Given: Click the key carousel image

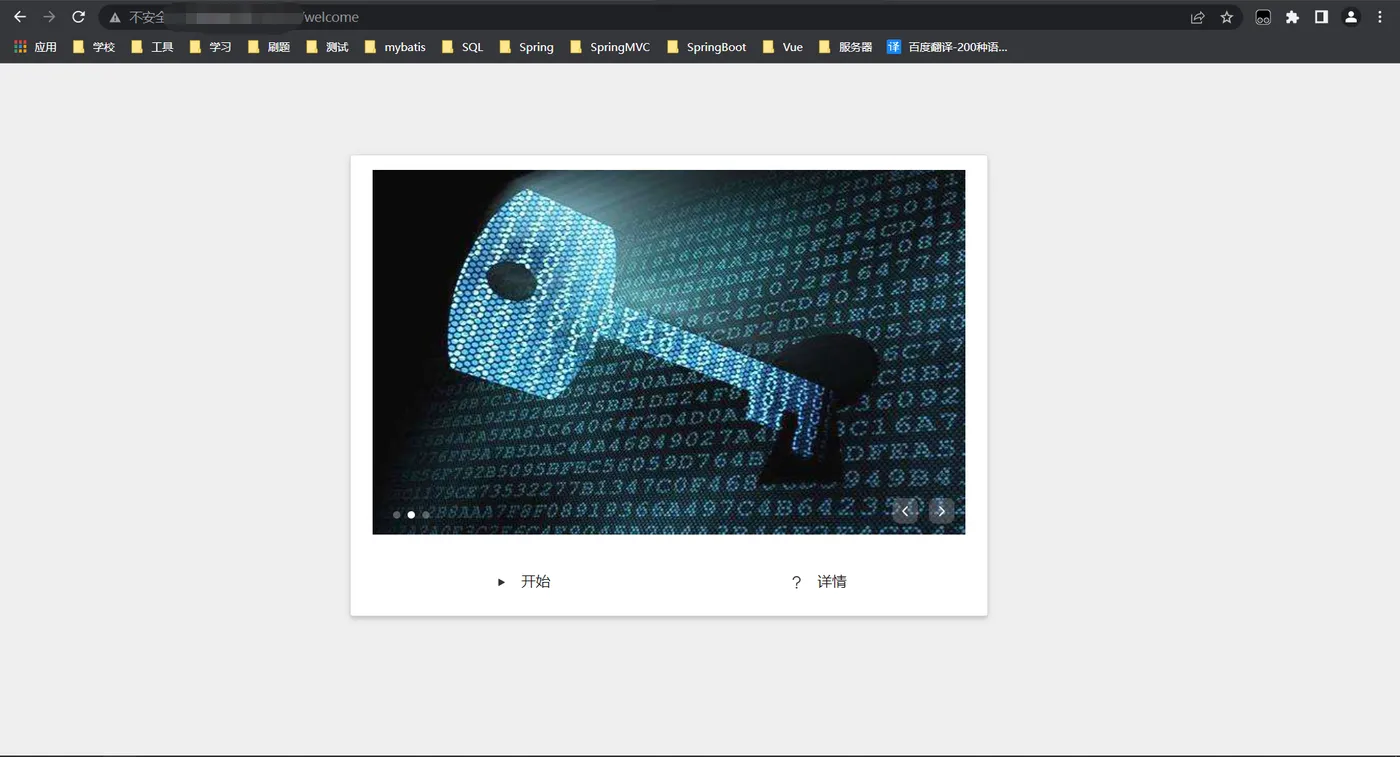Looking at the screenshot, I should tap(669, 352).
